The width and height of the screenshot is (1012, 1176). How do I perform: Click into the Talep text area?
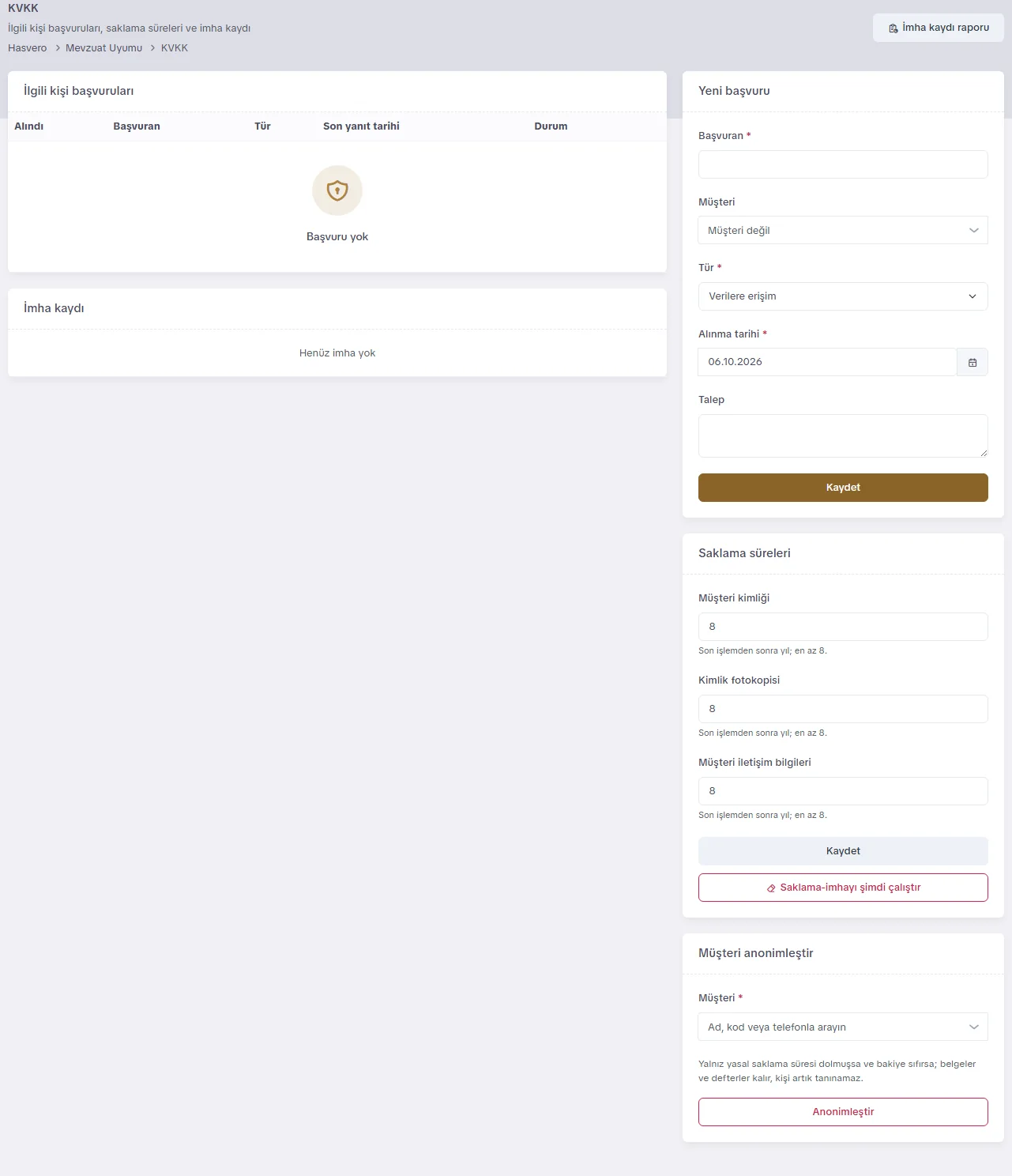843,436
